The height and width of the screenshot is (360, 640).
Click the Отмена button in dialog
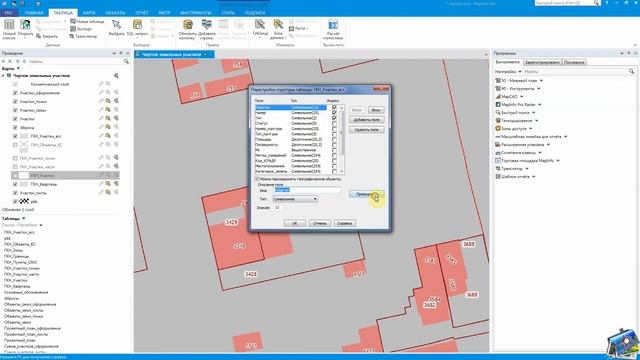click(320, 223)
